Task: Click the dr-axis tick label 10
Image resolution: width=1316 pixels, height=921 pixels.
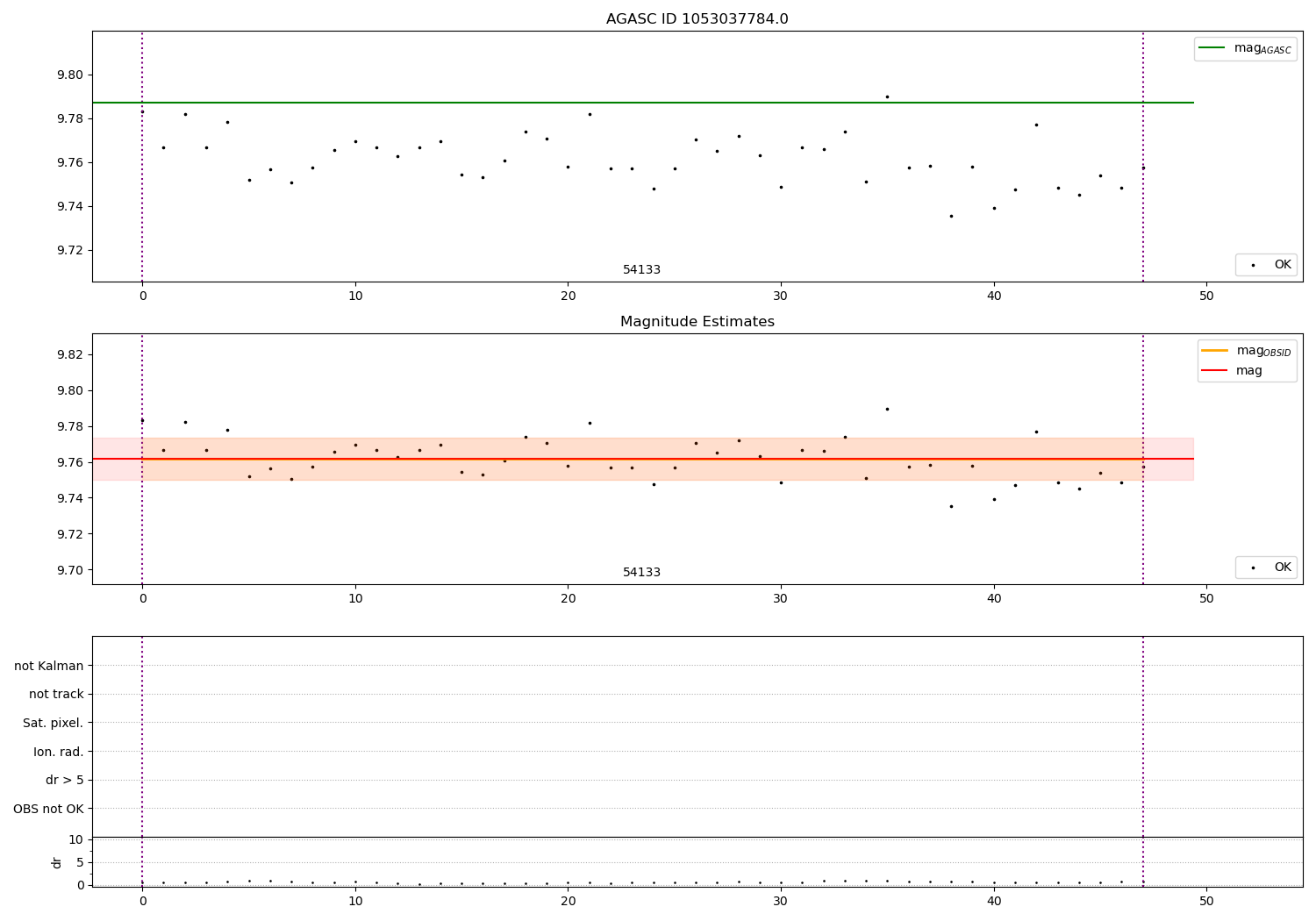Action: tap(75, 839)
